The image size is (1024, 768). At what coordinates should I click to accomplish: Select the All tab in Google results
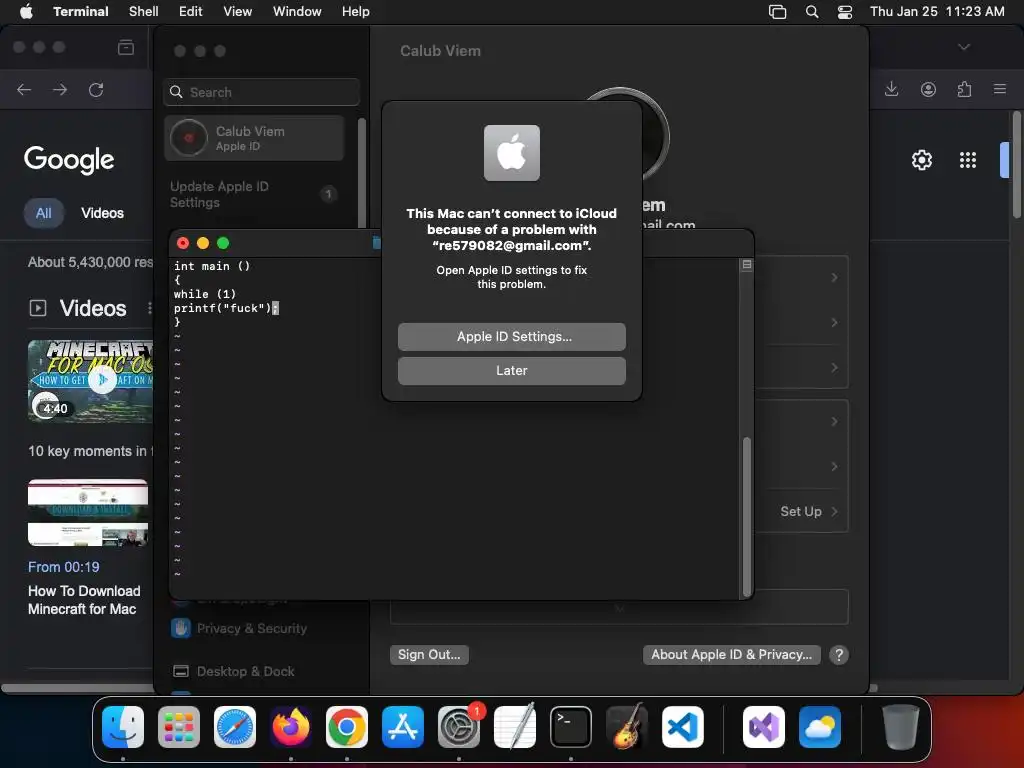tap(44, 213)
